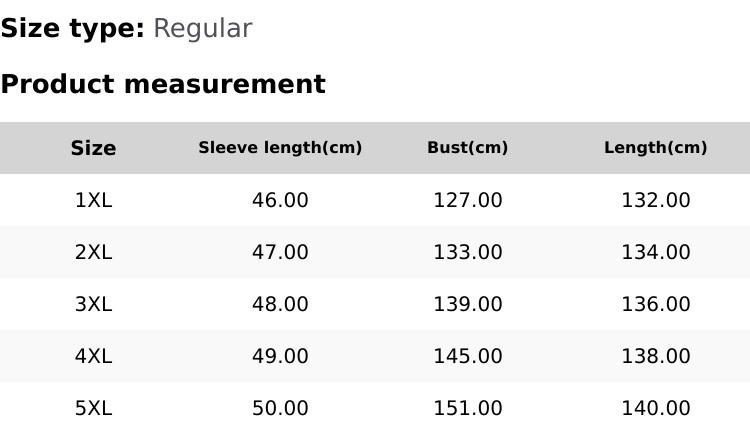
Task: Click the 140.00 length value
Action: [x=655, y=408]
